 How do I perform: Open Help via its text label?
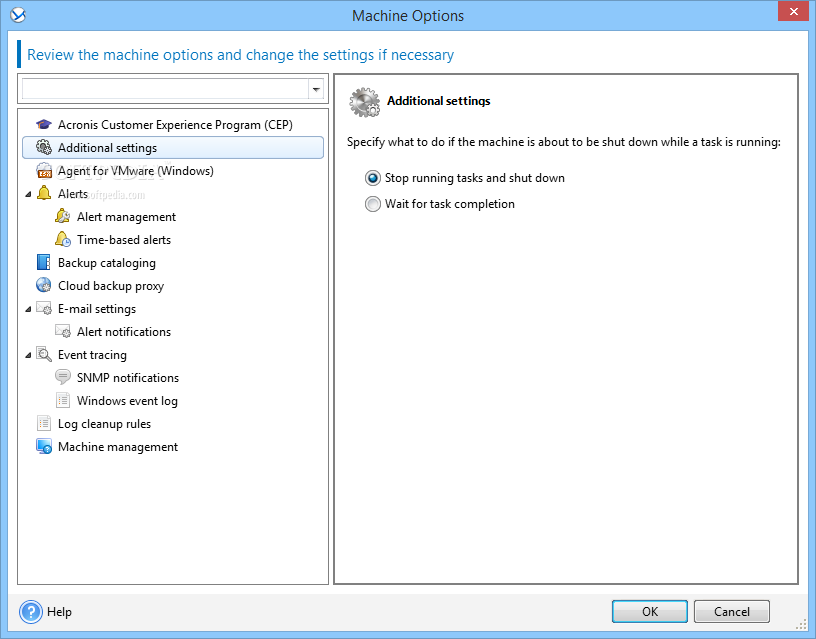59,611
